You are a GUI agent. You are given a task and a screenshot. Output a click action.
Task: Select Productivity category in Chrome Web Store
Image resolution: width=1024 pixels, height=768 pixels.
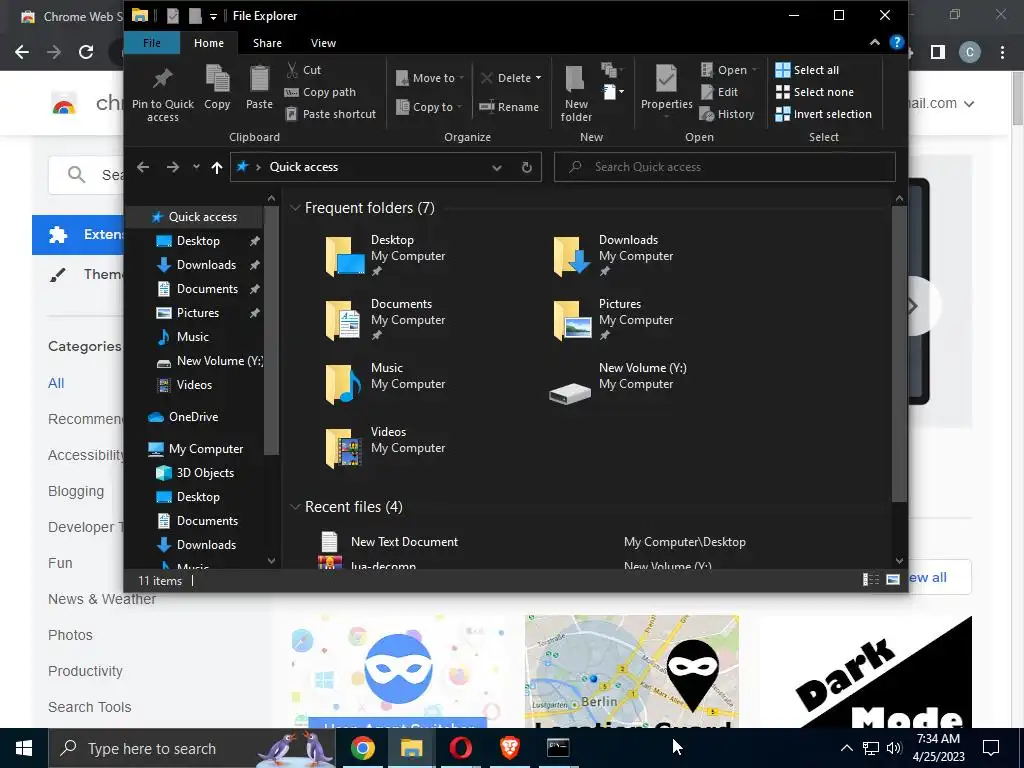tap(85, 671)
